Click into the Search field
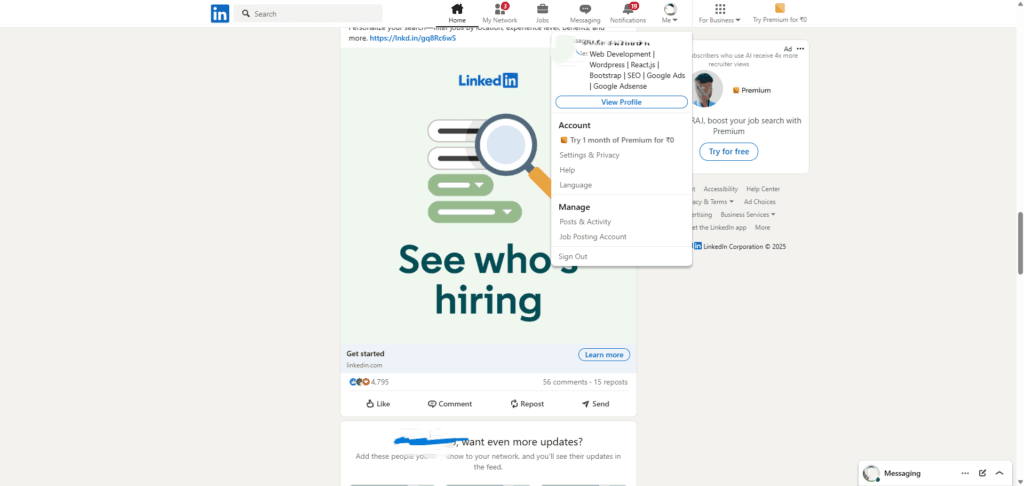 [308, 14]
